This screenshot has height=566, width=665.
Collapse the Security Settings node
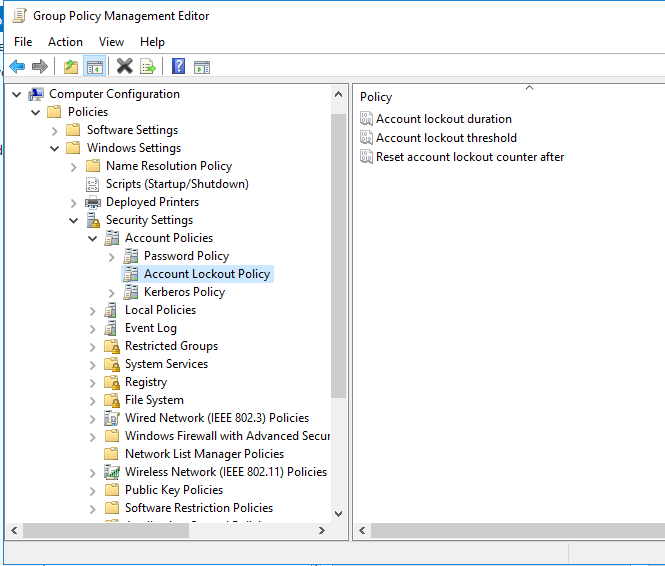click(x=74, y=220)
